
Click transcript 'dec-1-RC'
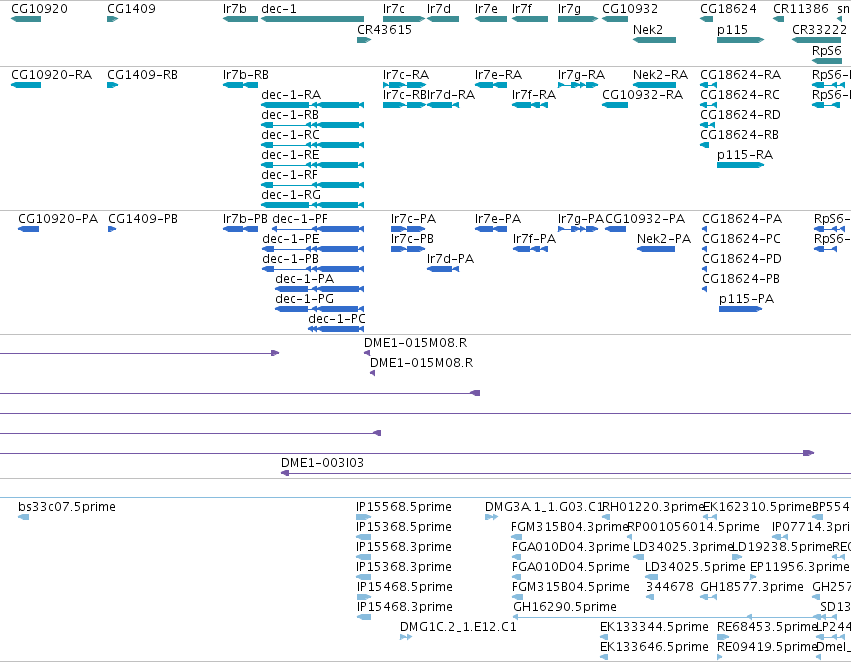click(290, 135)
